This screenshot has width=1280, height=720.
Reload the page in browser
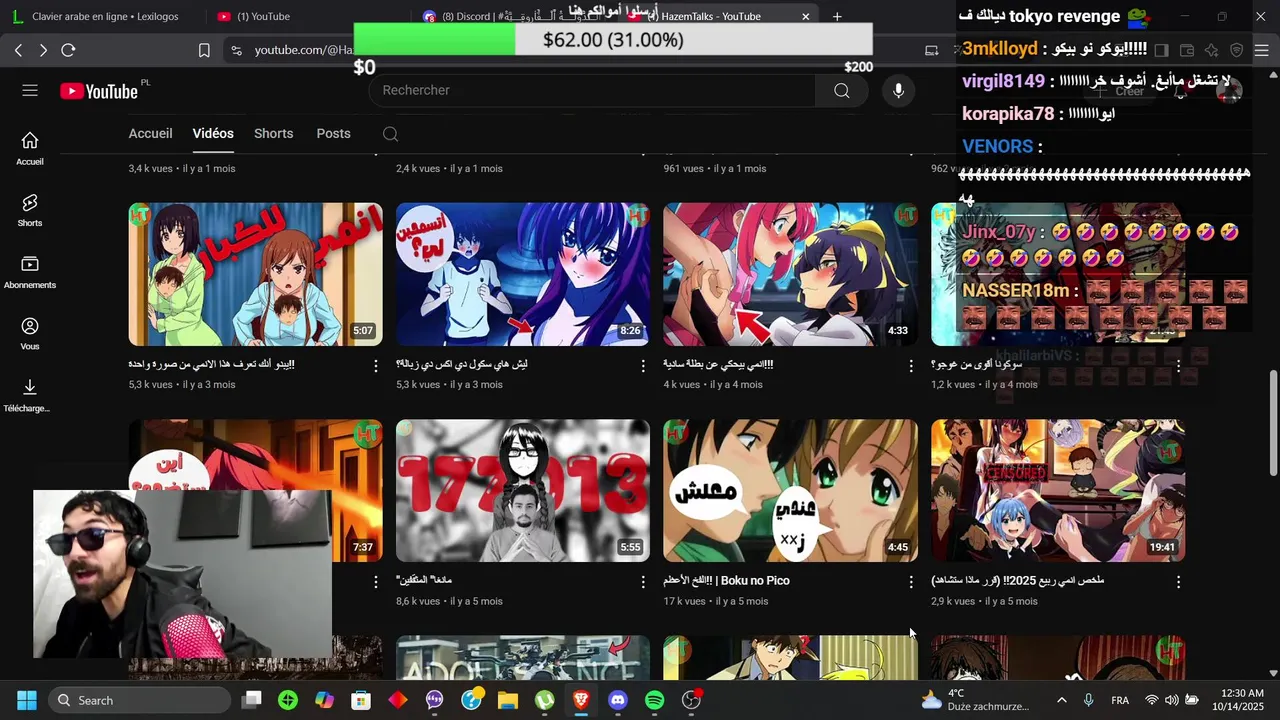click(x=68, y=50)
